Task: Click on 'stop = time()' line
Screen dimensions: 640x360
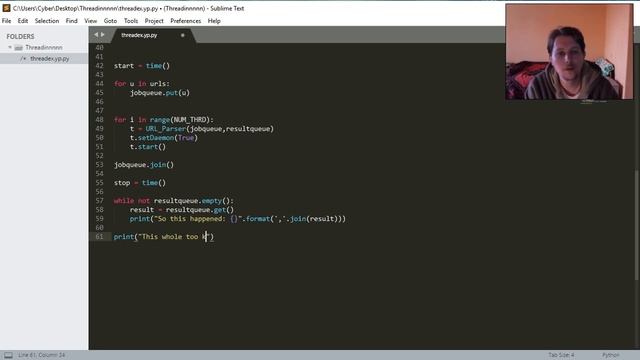Action: [140, 182]
